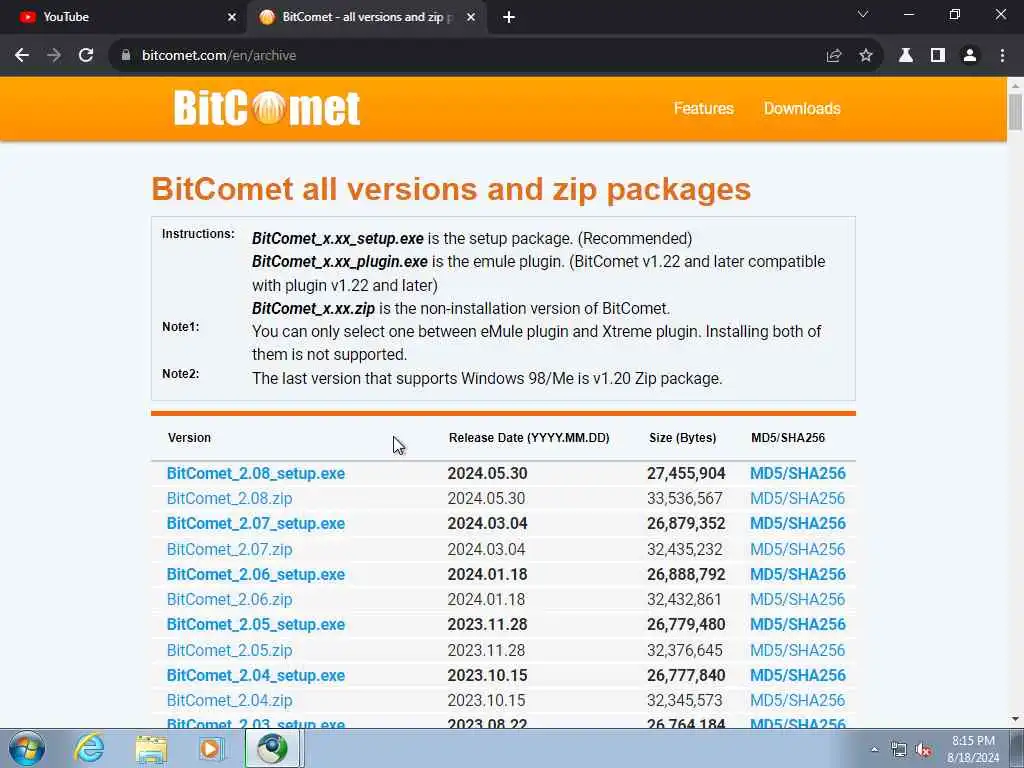1024x768 pixels.
Task: Click the Chrome taskbar button
Action: 272,748
